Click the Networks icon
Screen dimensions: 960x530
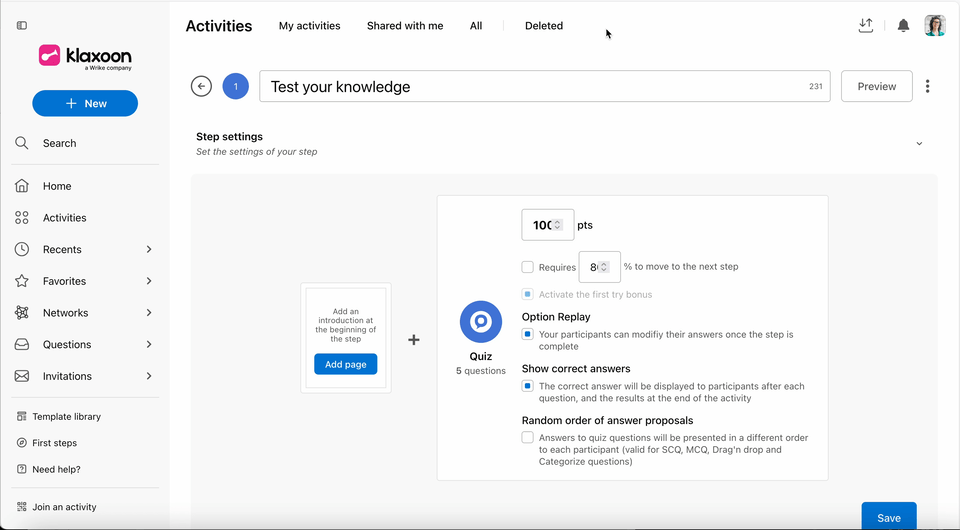(21, 313)
